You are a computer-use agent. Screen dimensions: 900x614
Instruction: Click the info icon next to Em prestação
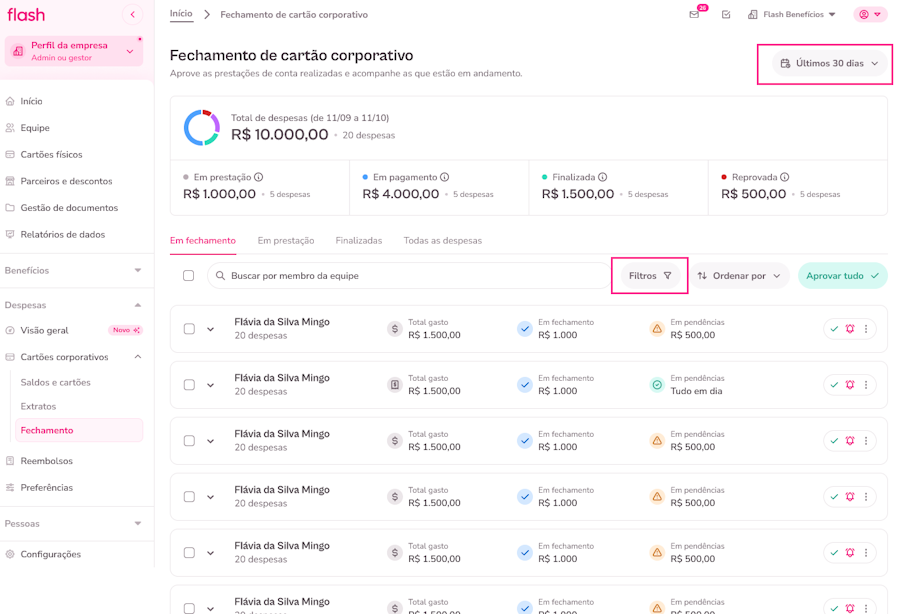click(259, 177)
